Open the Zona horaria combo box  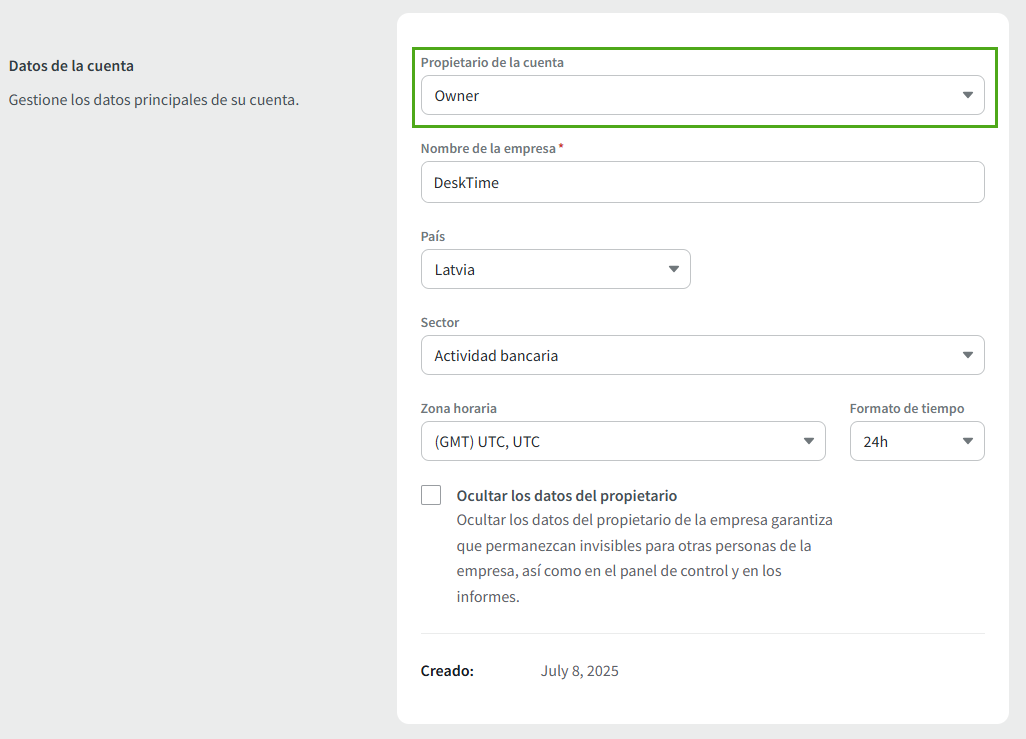point(610,442)
